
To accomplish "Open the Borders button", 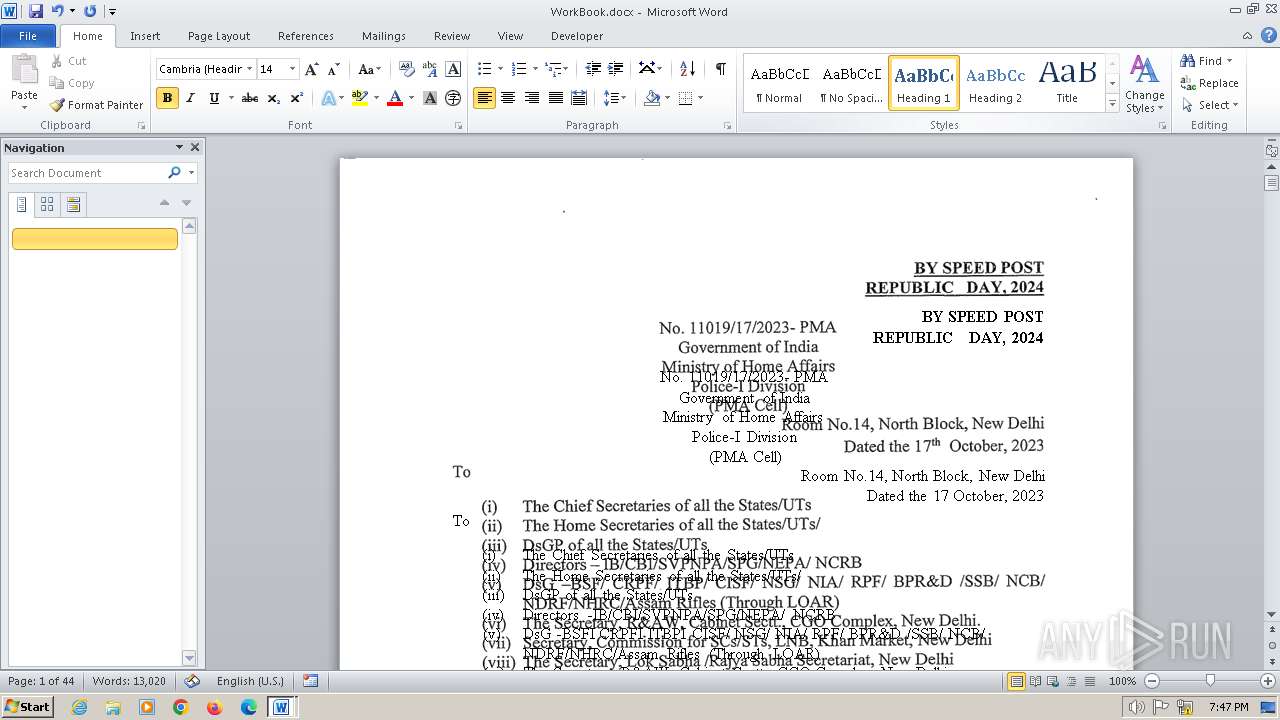I will tap(685, 98).
